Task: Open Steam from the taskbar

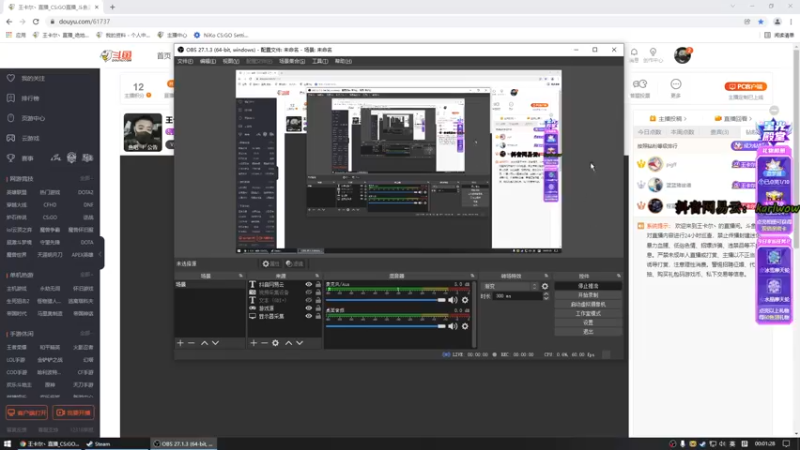Action: [98, 444]
